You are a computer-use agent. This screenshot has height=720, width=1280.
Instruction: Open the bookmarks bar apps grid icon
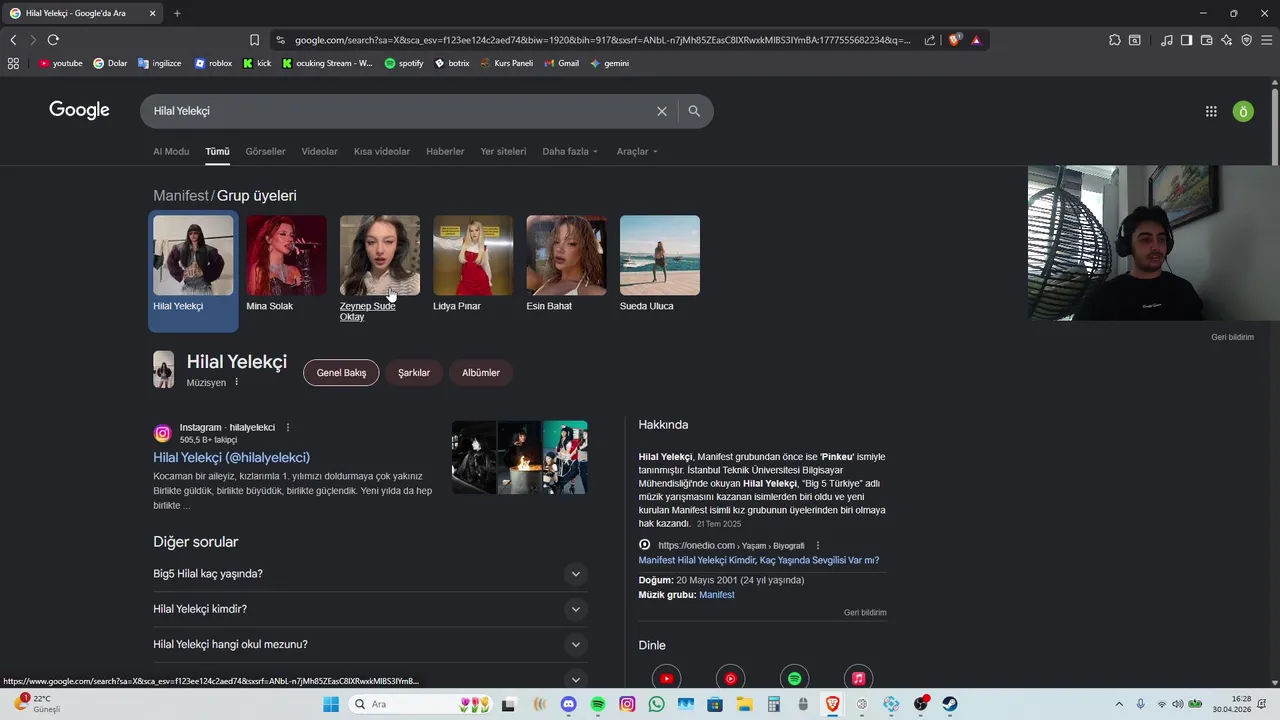point(13,63)
